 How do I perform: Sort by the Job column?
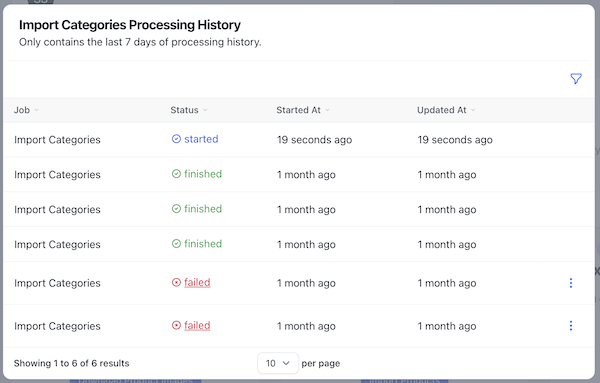[26, 110]
